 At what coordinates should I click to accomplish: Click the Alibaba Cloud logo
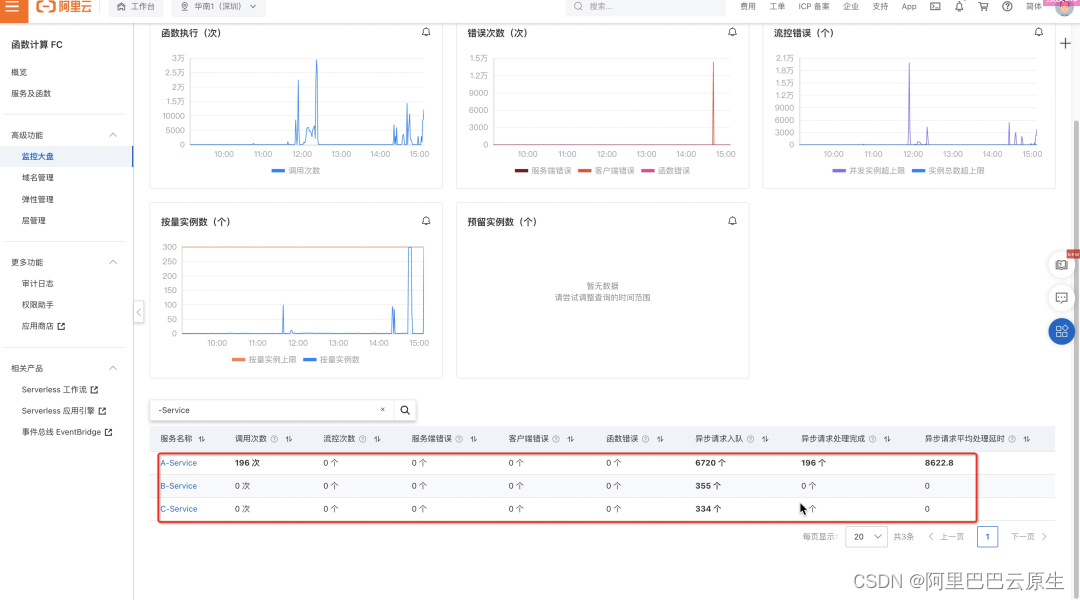(x=64, y=7)
